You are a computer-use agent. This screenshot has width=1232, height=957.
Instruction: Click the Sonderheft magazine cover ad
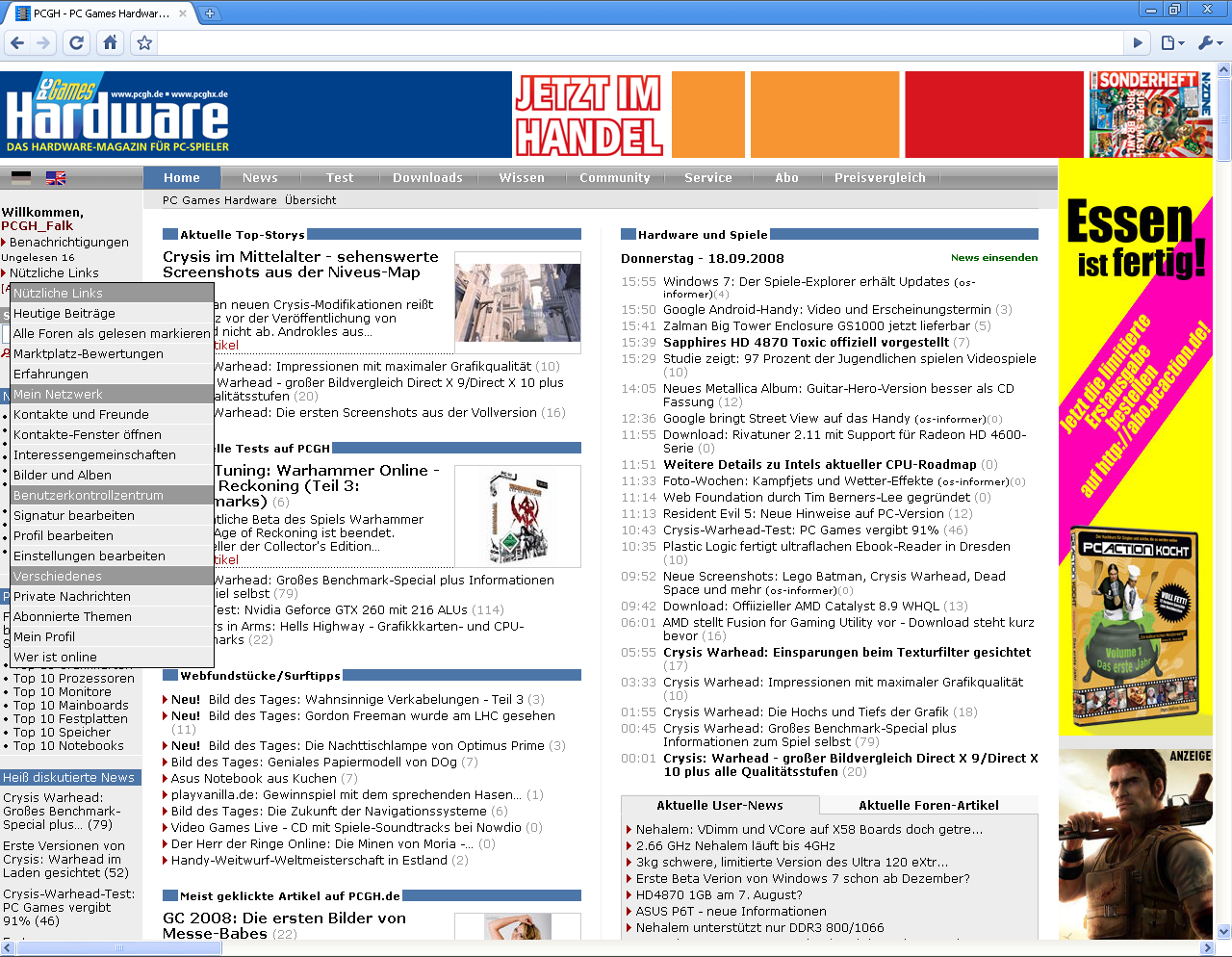tap(1150, 114)
